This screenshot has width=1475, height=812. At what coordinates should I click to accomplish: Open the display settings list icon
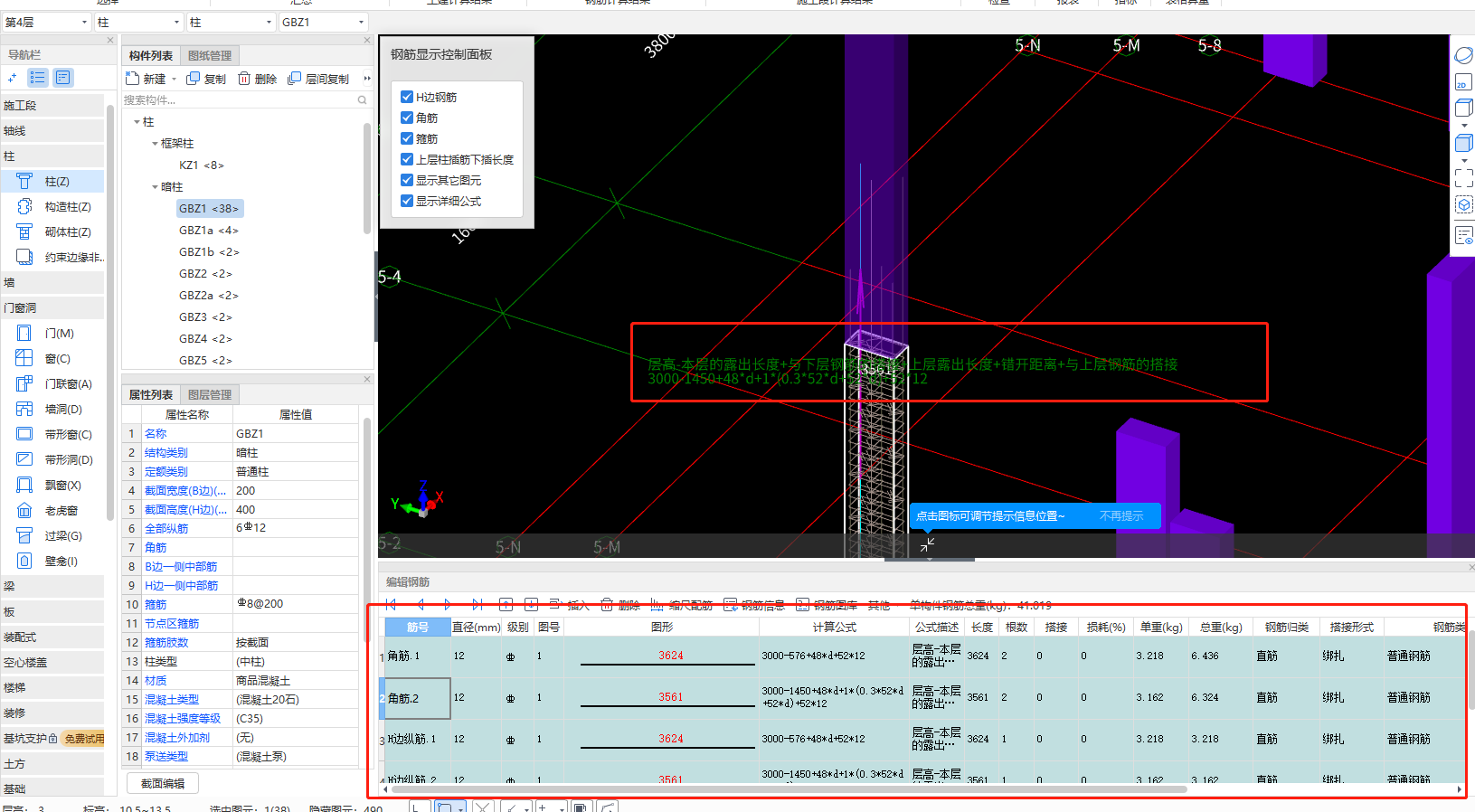coord(1463,236)
